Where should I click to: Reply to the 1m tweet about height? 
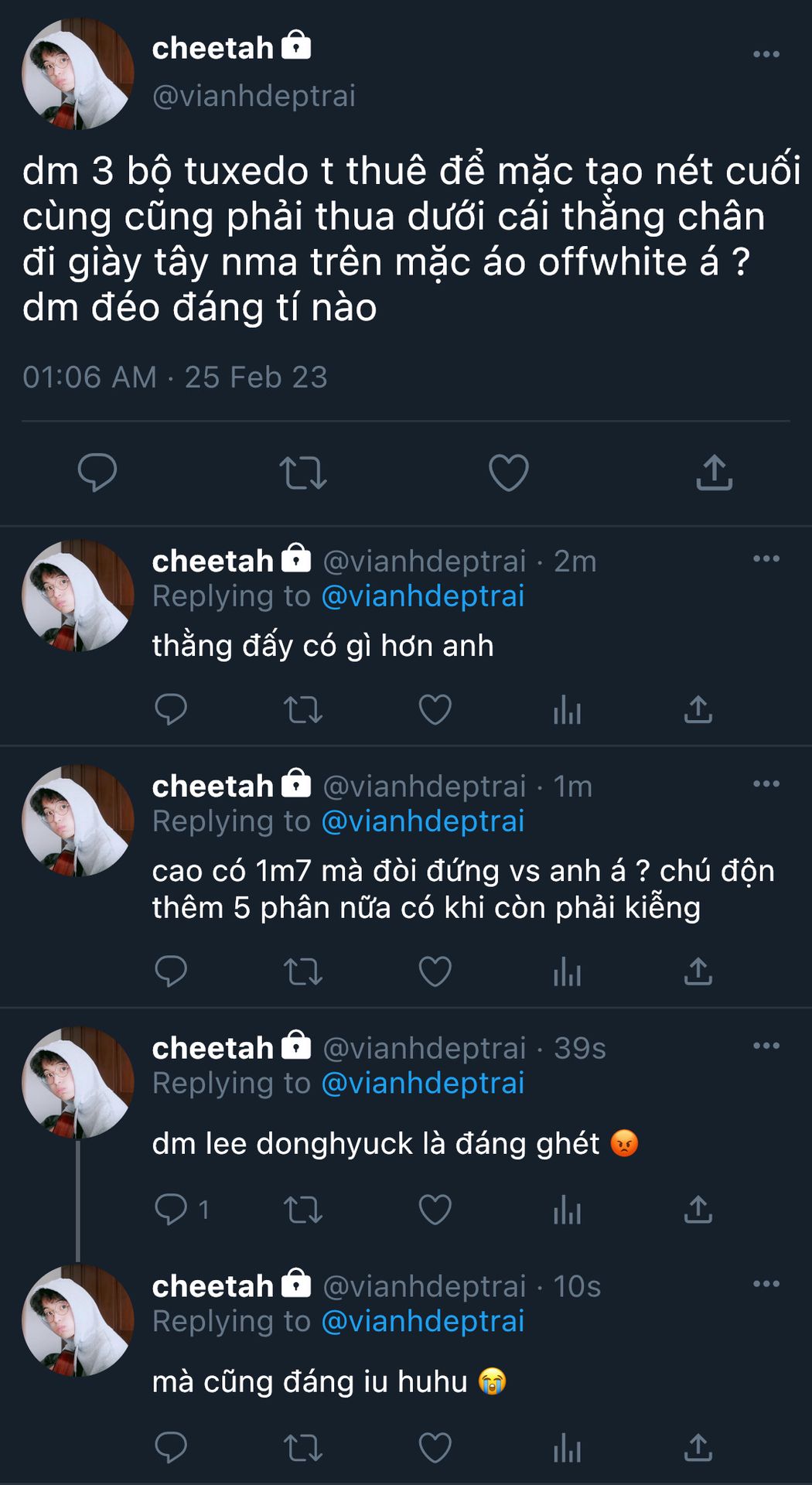point(171,971)
